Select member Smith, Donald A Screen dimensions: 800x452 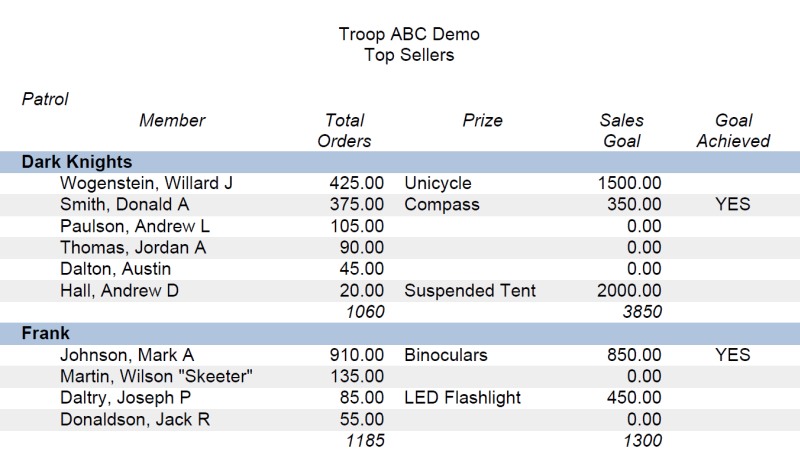click(124, 205)
